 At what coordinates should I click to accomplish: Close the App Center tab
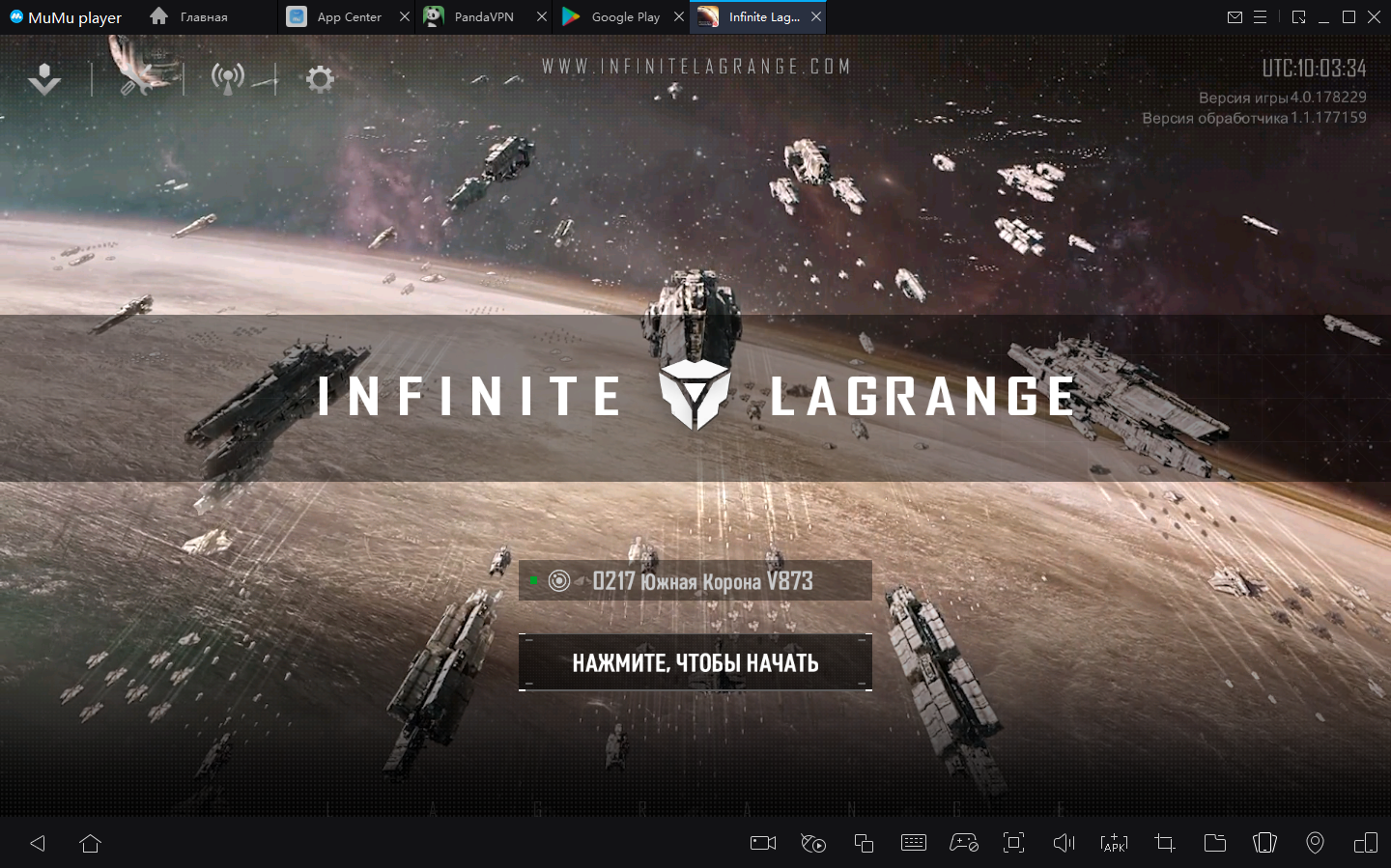tap(405, 17)
